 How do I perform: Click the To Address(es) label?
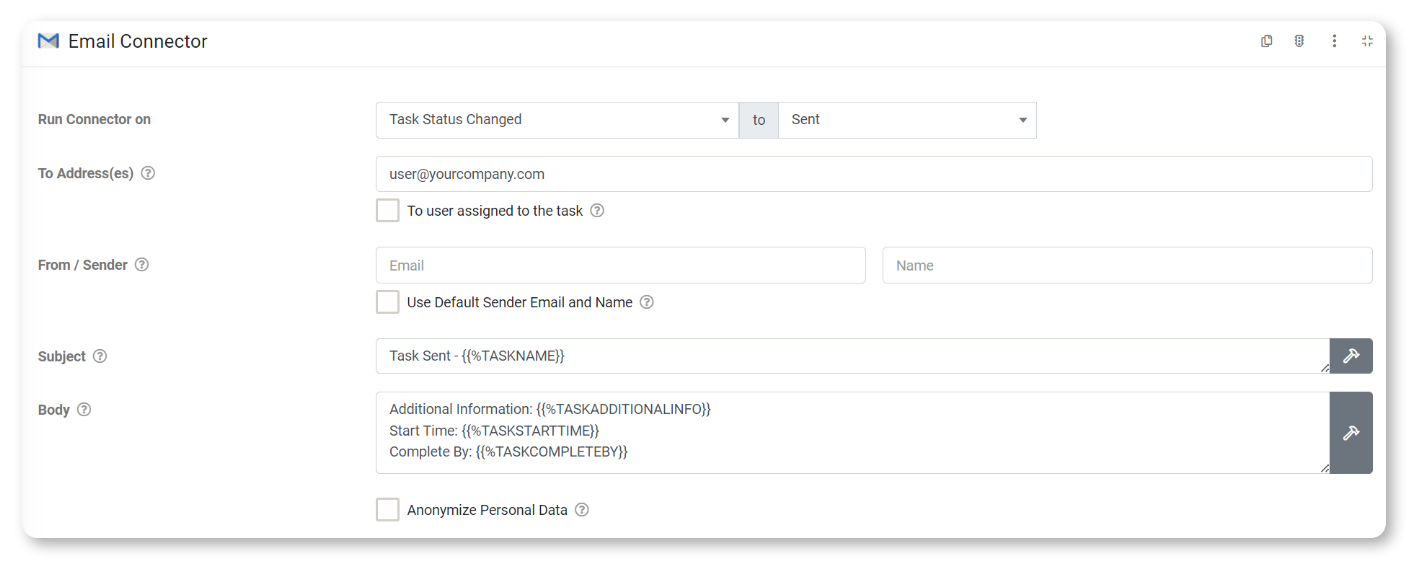(86, 173)
